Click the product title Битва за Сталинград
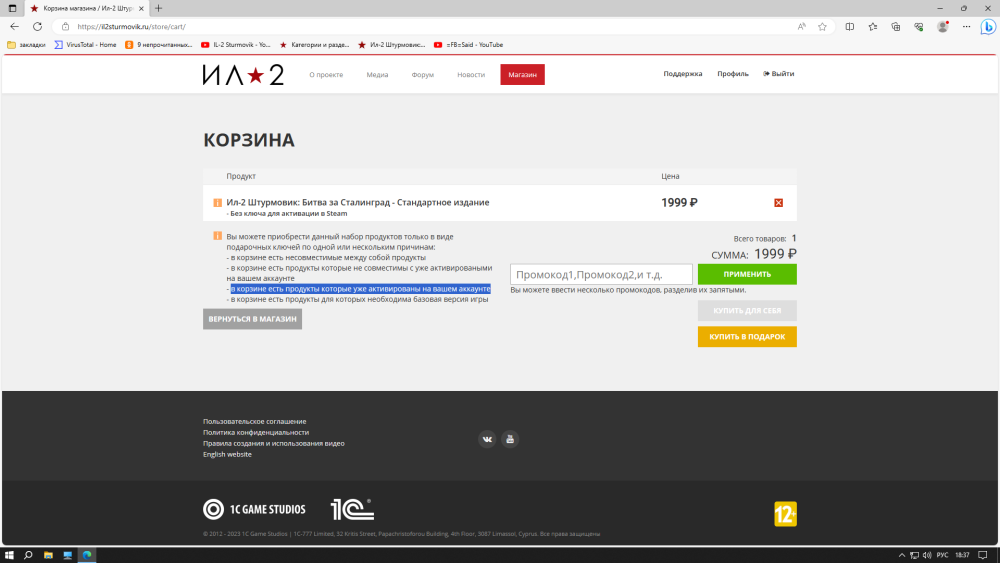Screen dimensions: 1000x563 358,202
